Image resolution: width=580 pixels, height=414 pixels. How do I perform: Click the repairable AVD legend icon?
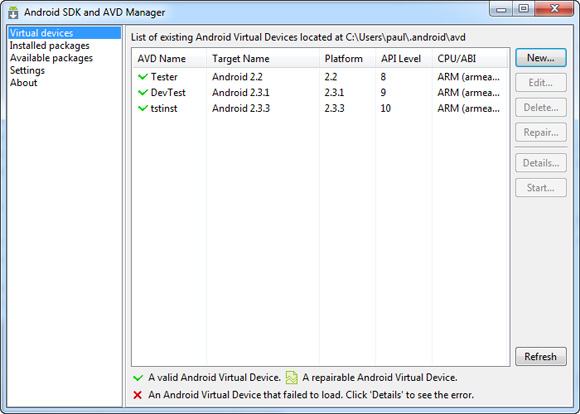[x=291, y=378]
